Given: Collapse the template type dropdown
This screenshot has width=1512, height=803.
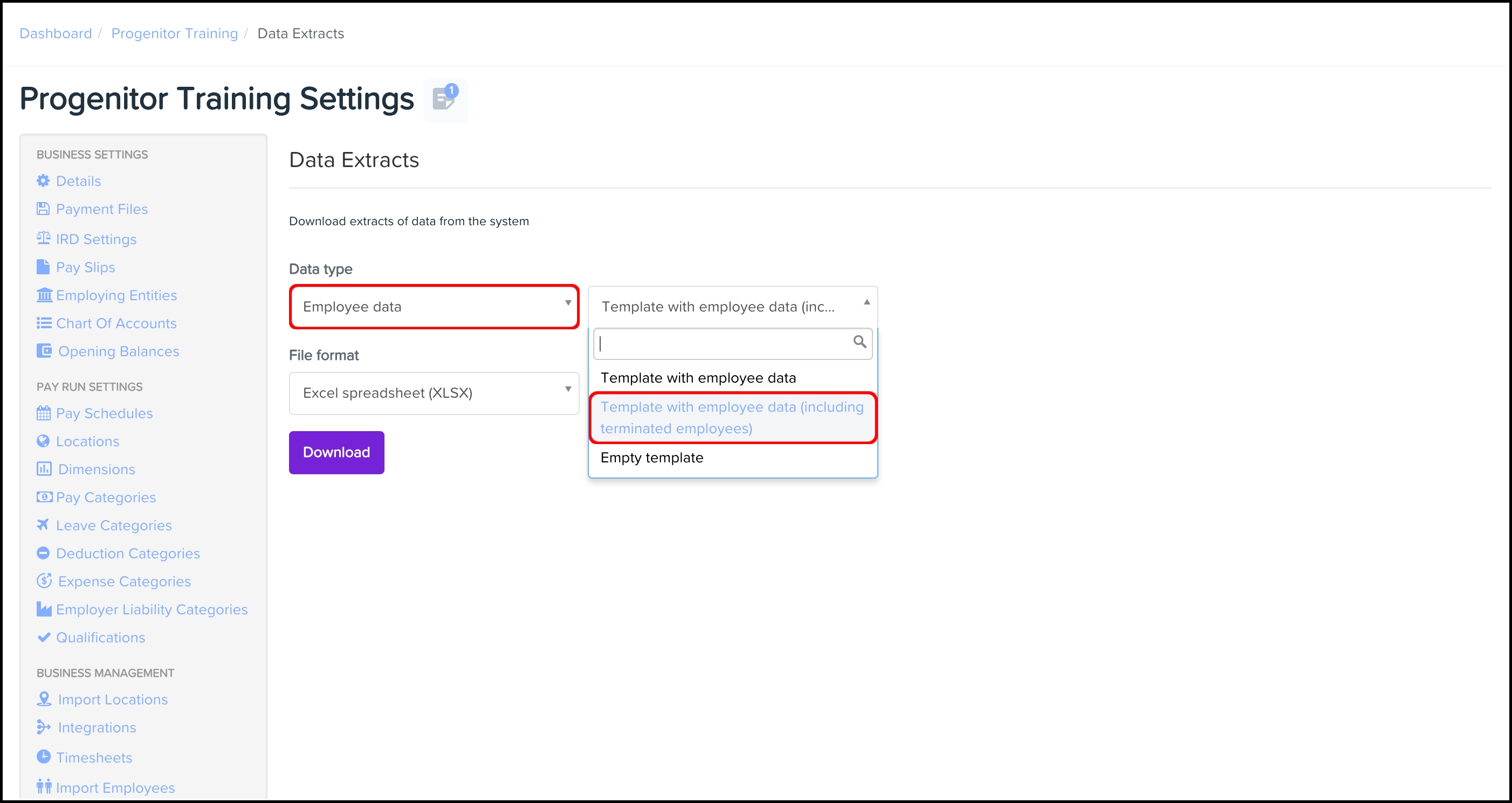Looking at the screenshot, I should pyautogui.click(x=732, y=307).
